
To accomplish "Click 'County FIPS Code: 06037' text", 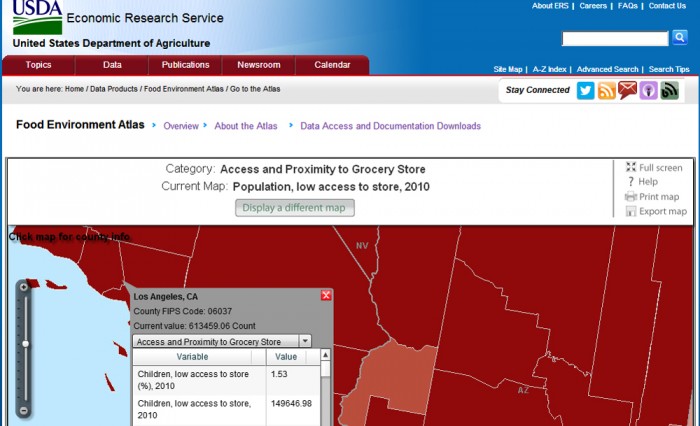I will coord(183,311).
